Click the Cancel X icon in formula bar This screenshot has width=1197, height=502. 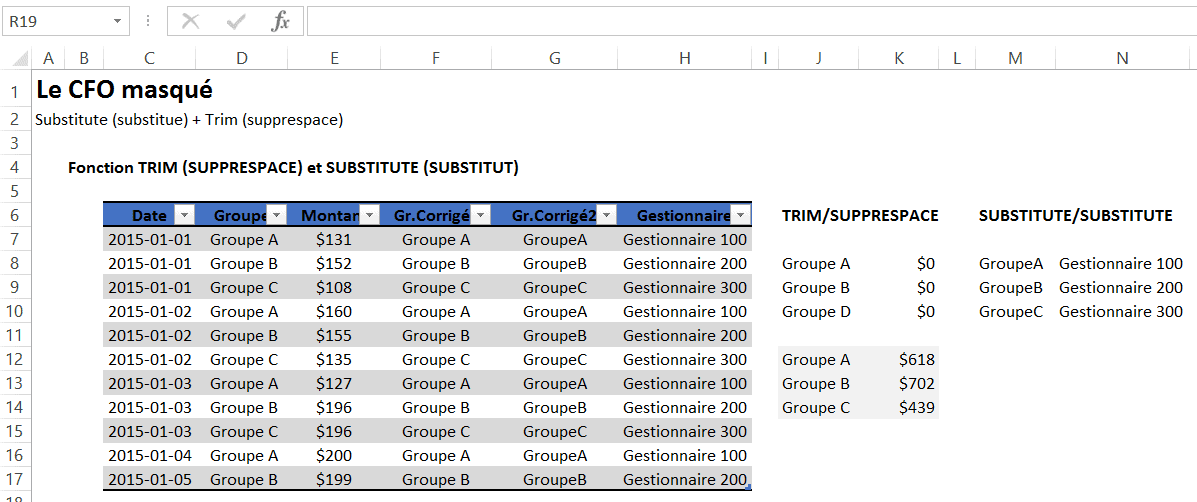(190, 21)
